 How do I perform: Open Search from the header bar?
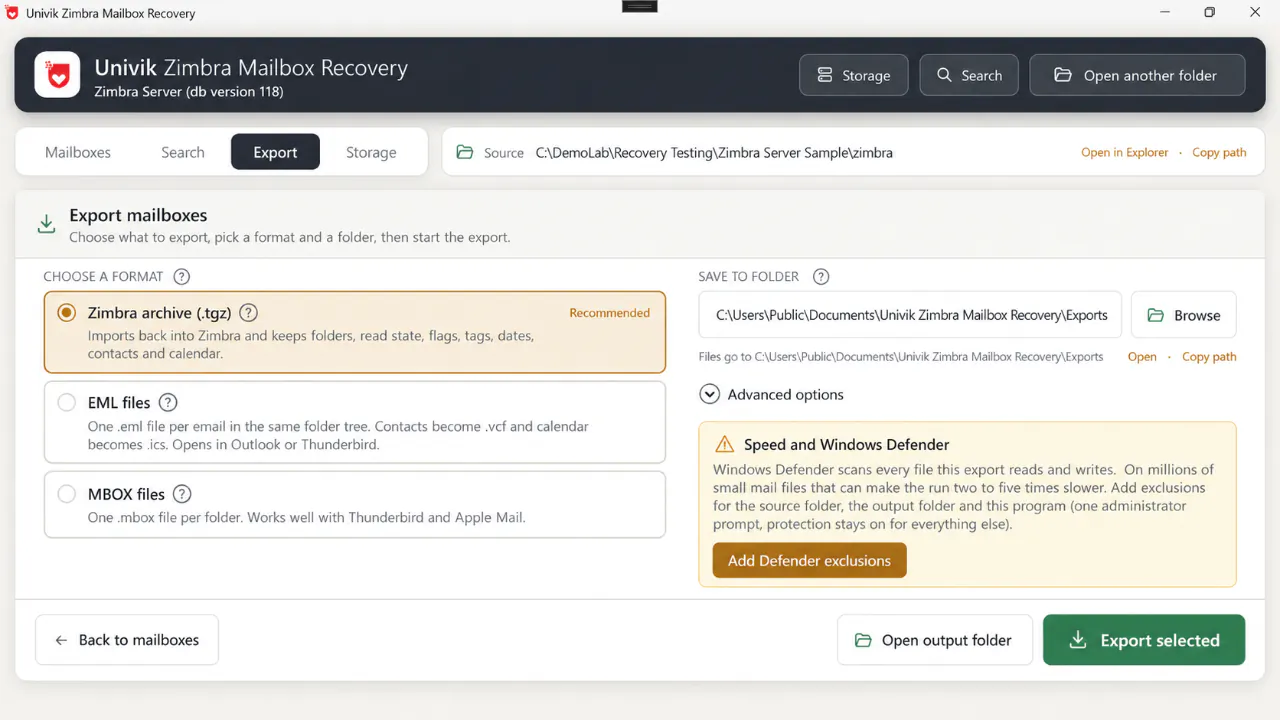(969, 75)
